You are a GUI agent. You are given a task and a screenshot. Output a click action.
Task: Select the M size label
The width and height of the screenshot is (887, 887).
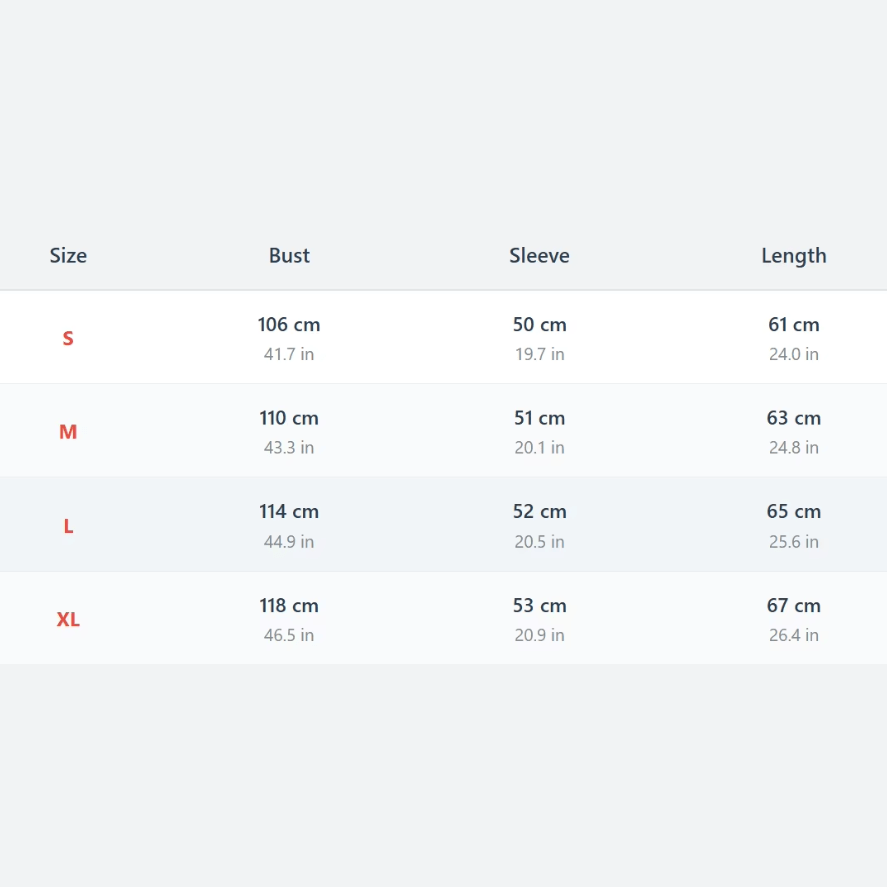tap(68, 432)
